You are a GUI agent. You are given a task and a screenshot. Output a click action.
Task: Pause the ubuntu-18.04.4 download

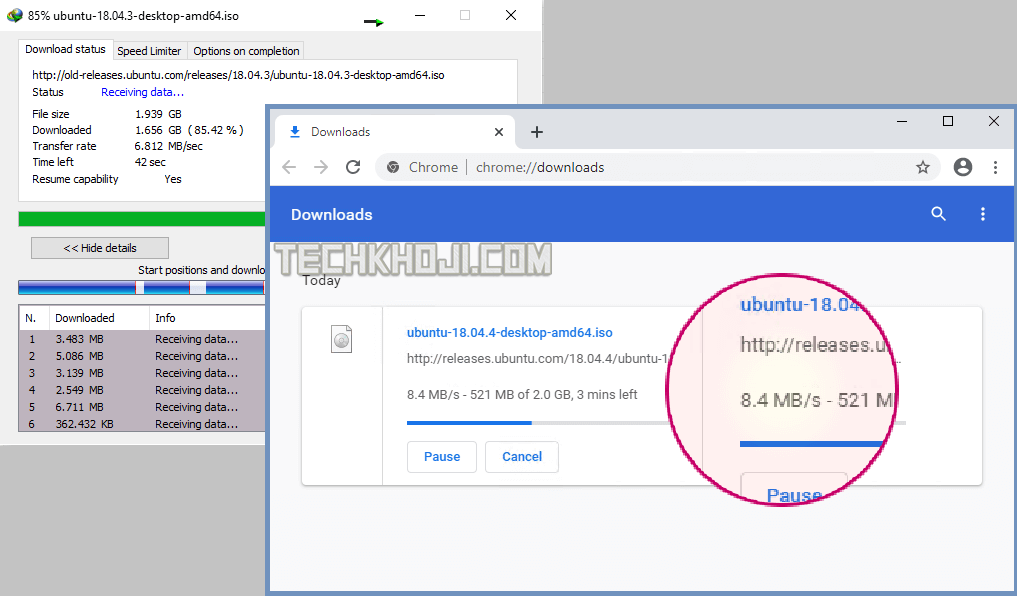click(442, 457)
